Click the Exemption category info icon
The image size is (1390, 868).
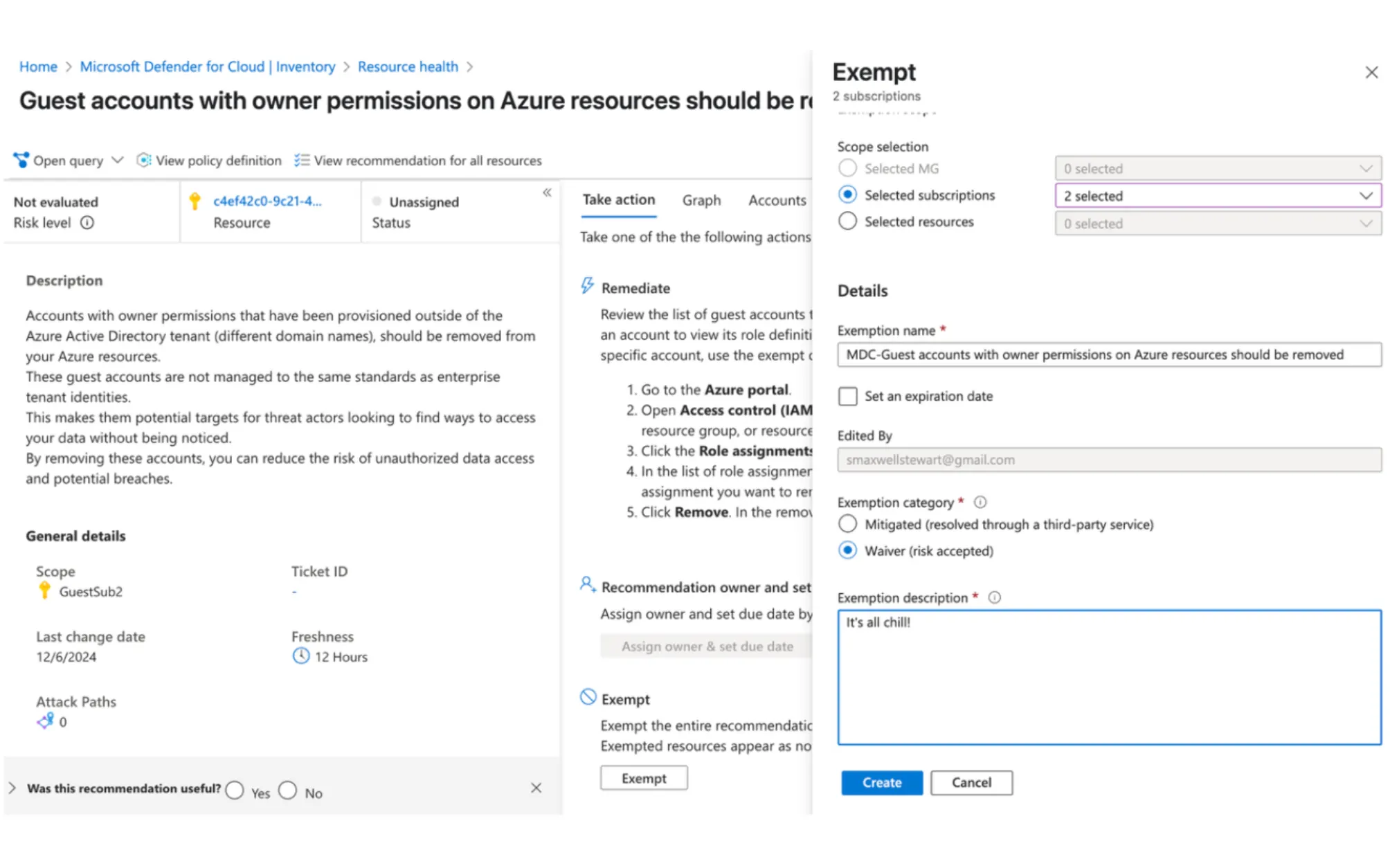pyautogui.click(x=980, y=503)
